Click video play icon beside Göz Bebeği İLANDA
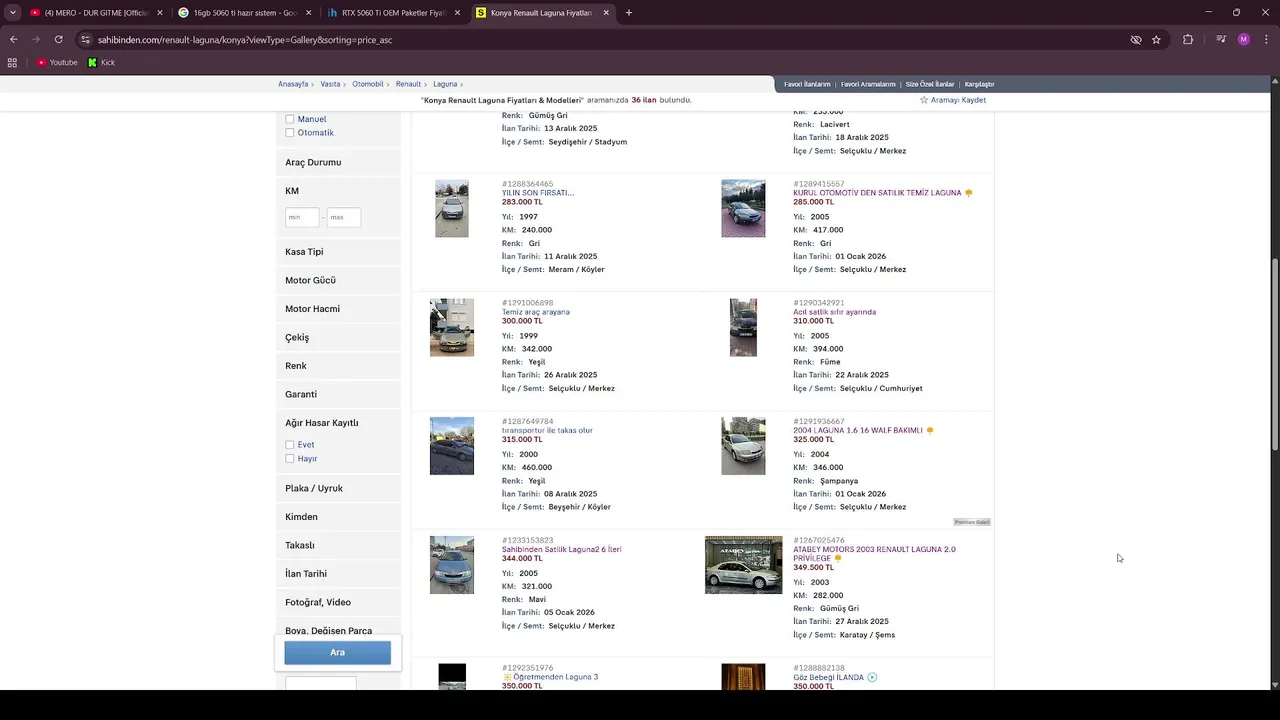 [x=872, y=677]
